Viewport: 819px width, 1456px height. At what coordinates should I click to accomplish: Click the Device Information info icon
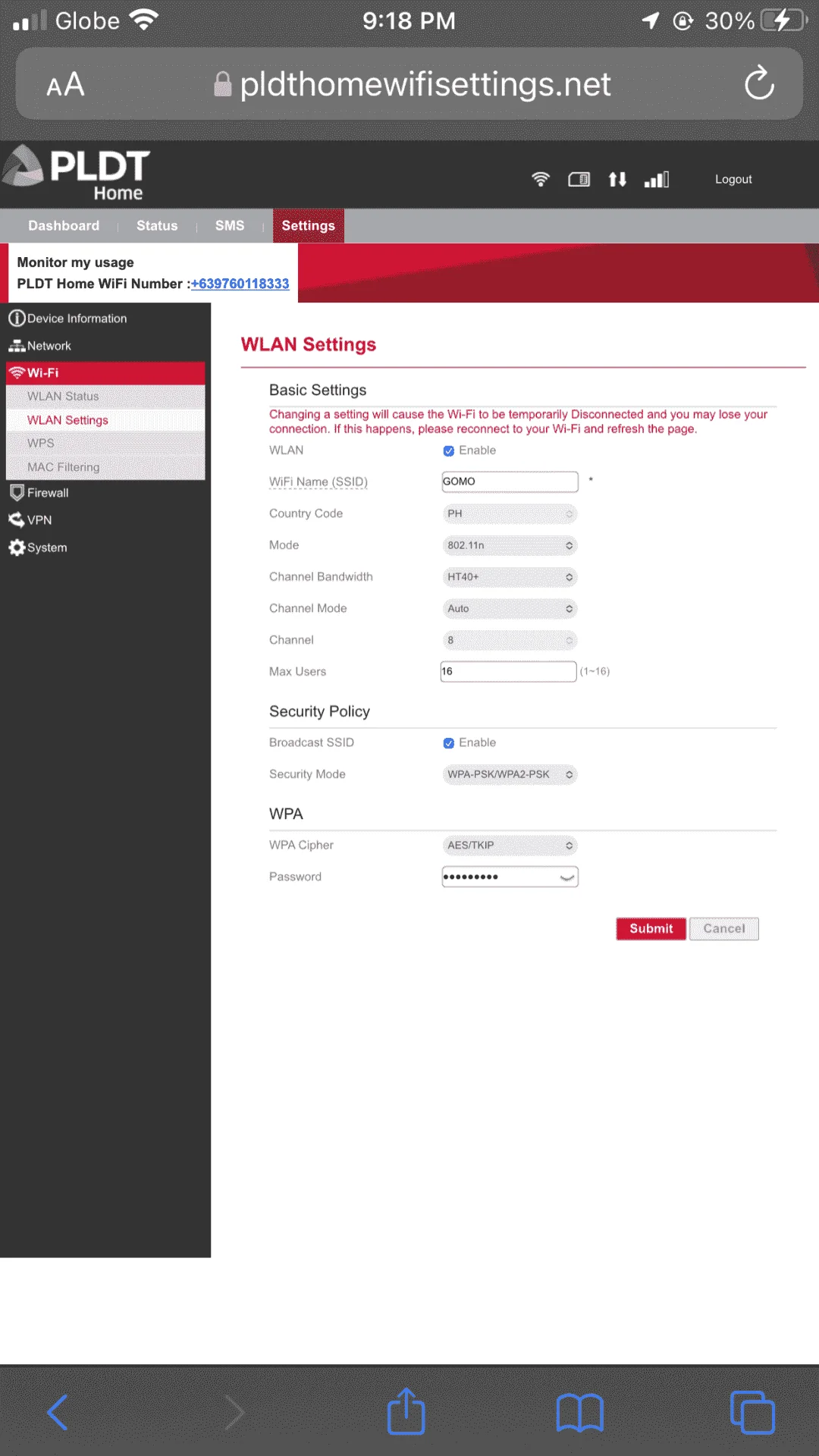[x=17, y=318]
